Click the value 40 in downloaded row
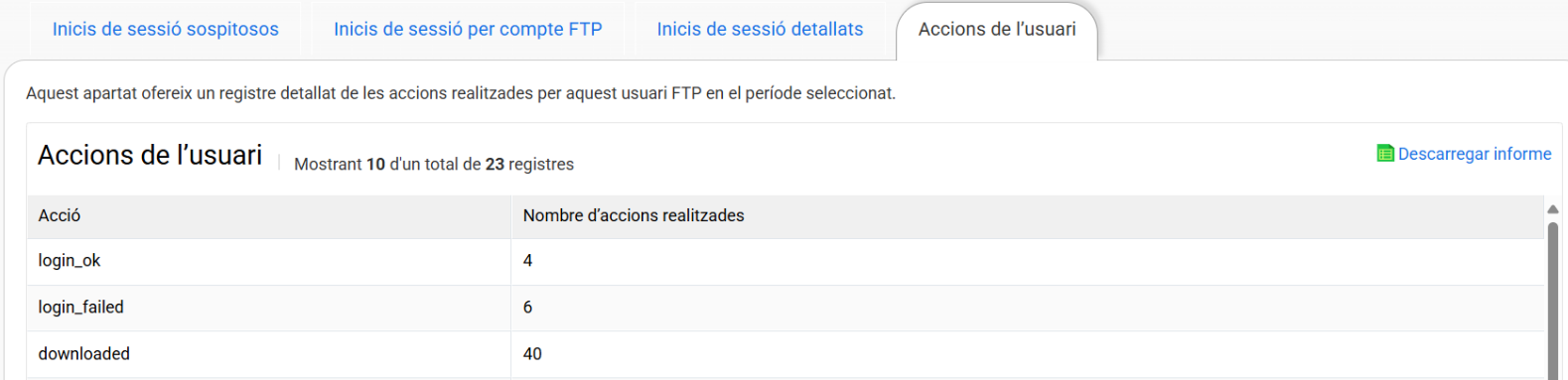 [x=532, y=354]
